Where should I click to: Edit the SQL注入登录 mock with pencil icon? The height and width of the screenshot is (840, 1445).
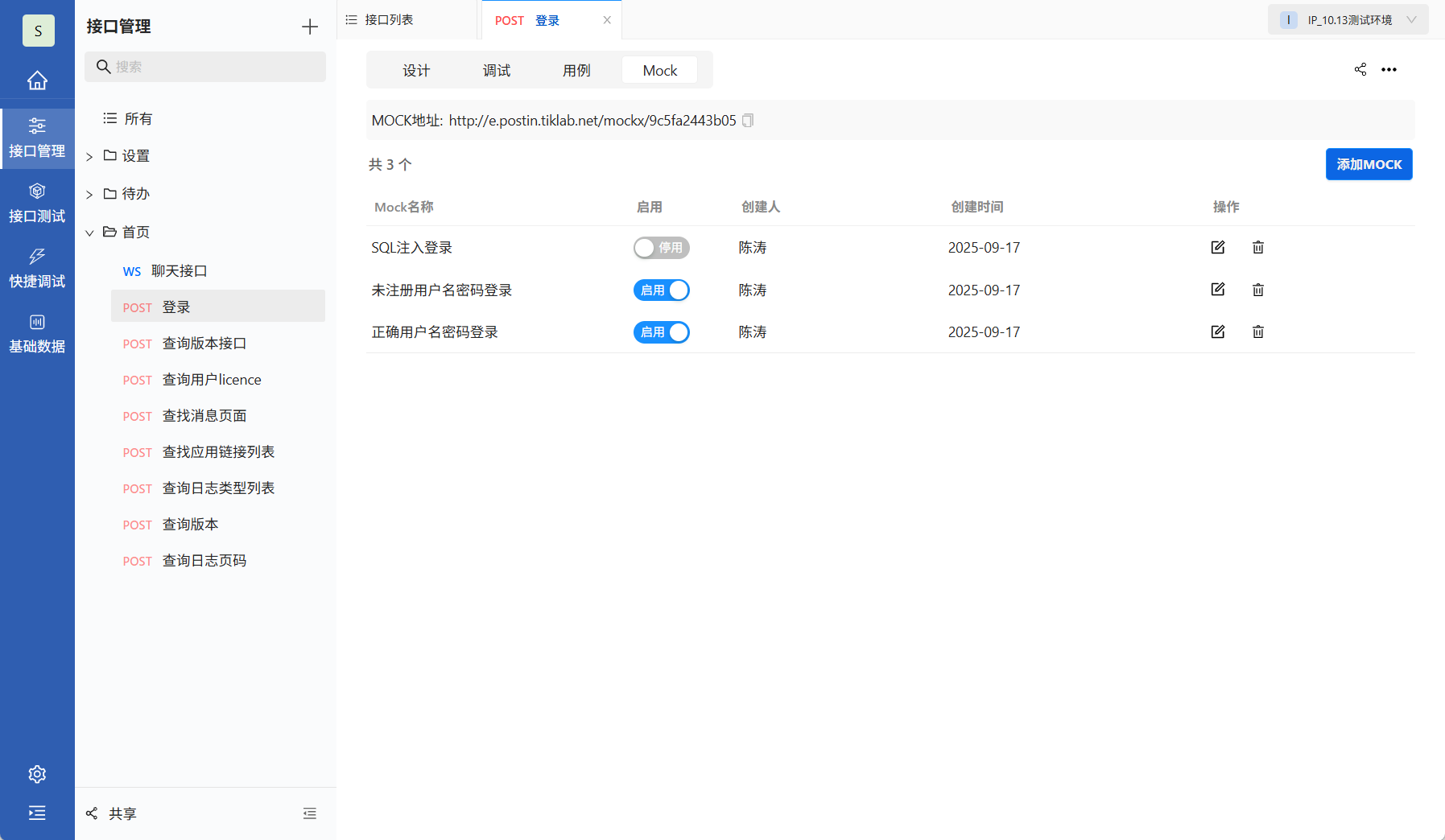(1218, 247)
